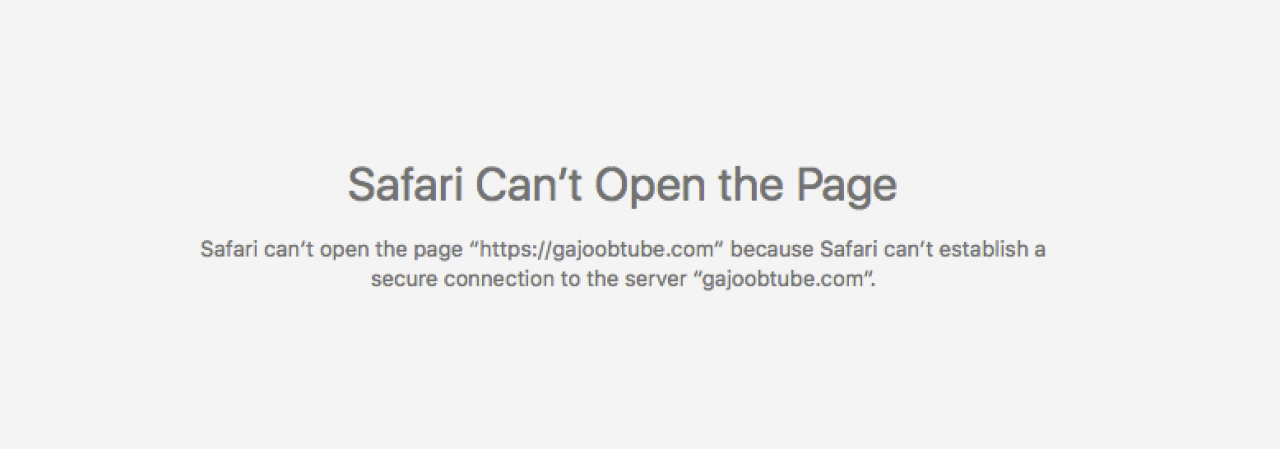The image size is (1280, 449).
Task: Click the word "Can't" in the large heading
Action: tap(529, 186)
